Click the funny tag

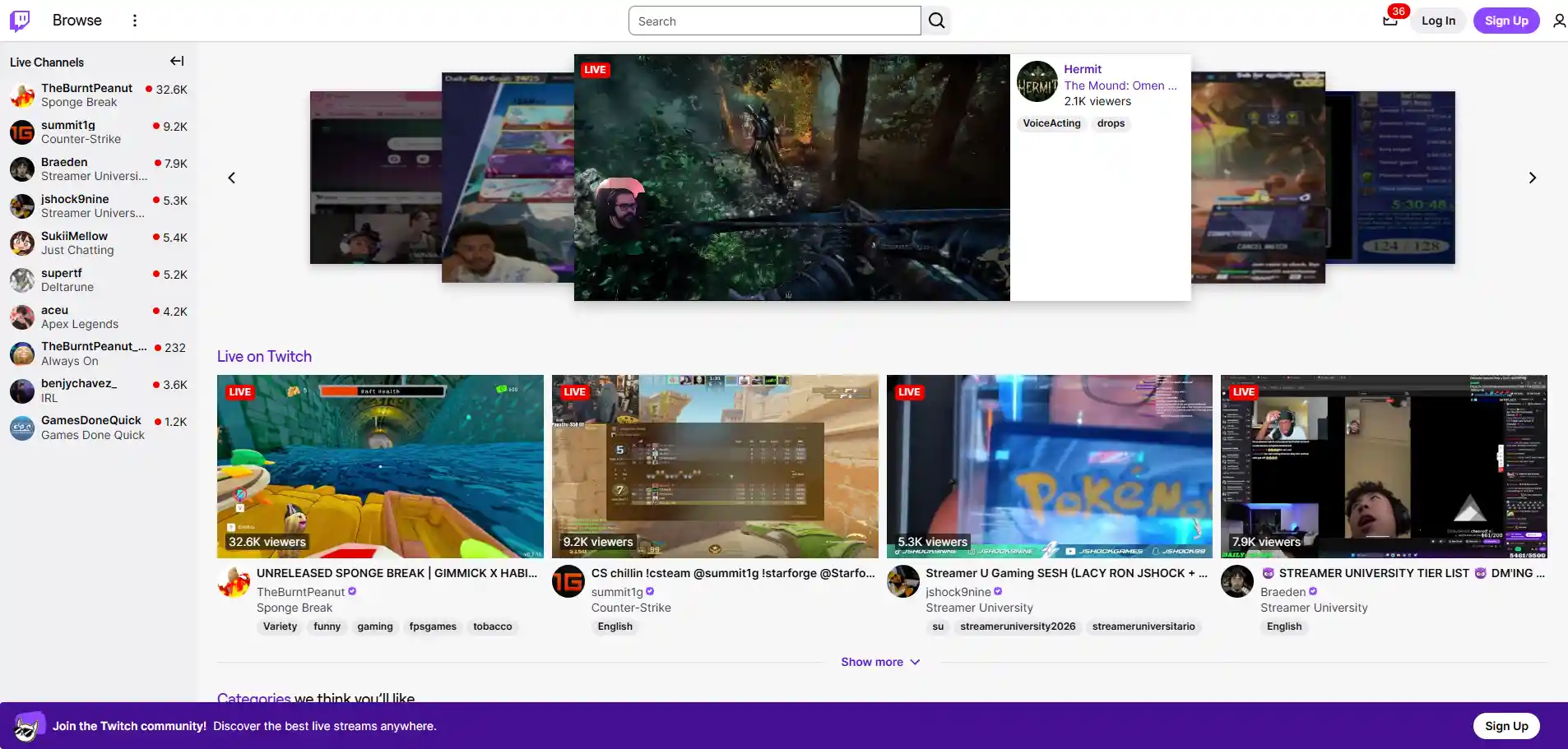(327, 626)
